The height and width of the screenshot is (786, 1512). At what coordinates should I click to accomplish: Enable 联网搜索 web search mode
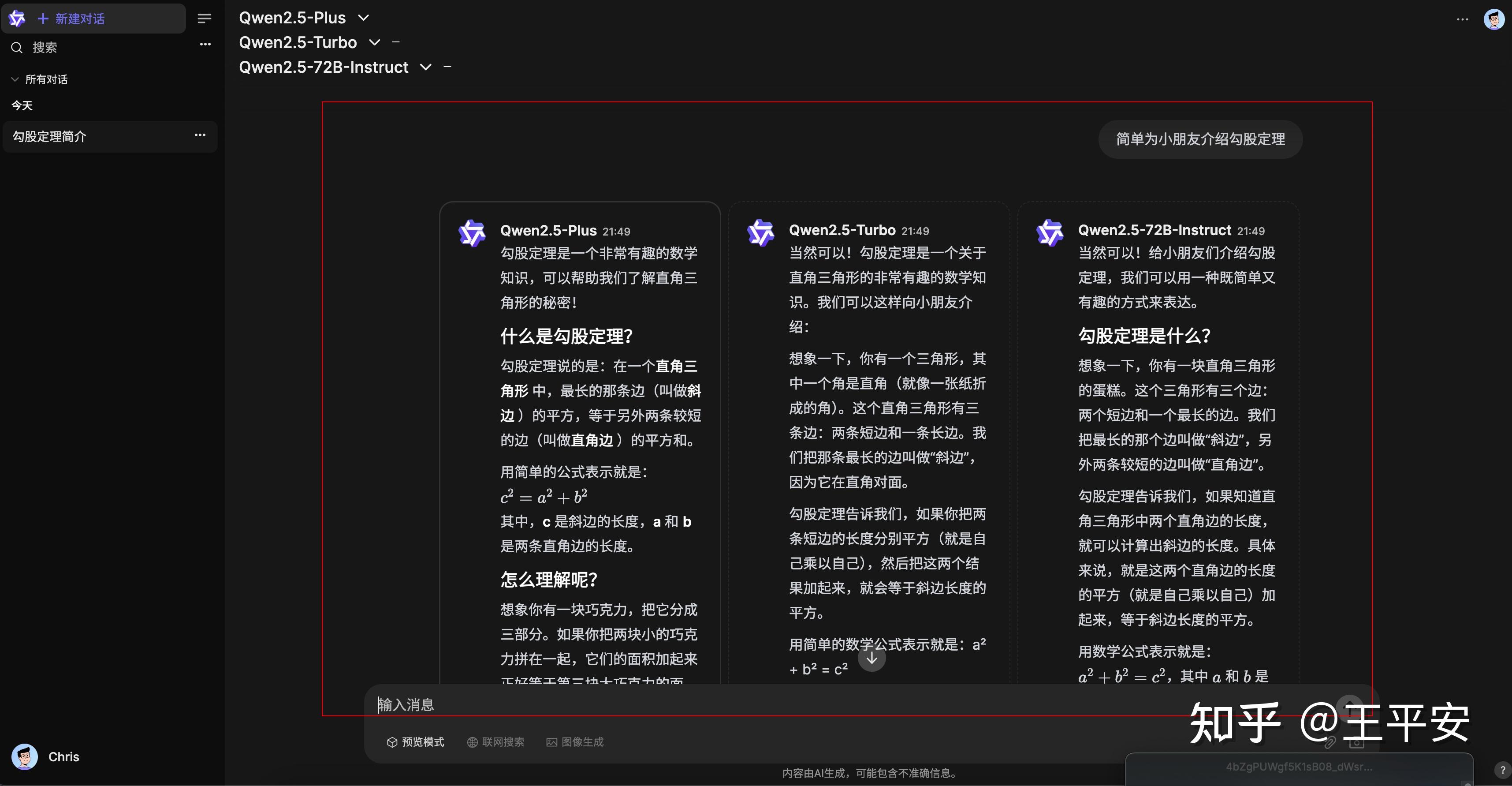point(495,742)
